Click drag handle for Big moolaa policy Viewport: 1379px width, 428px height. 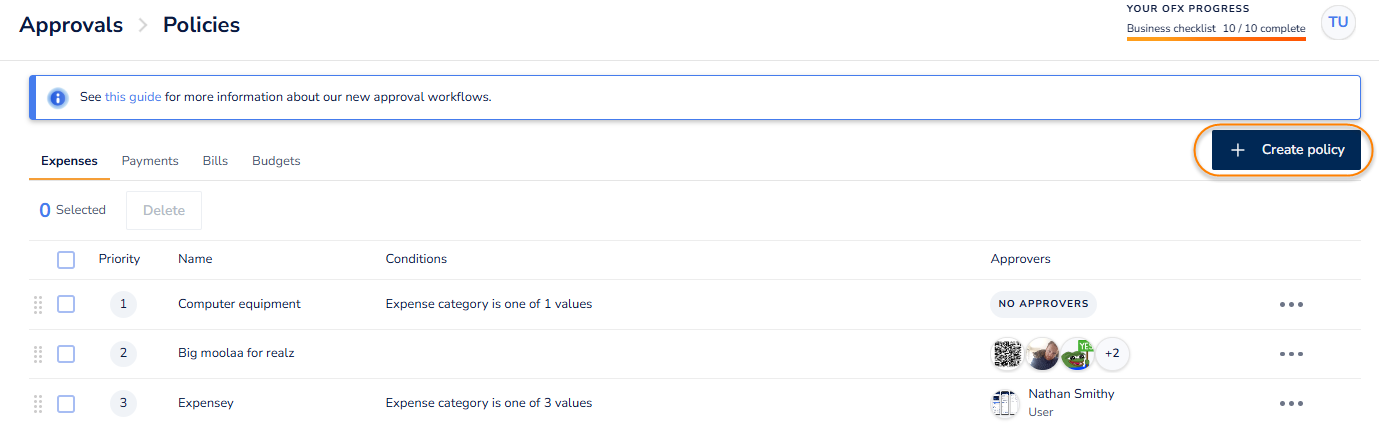[39, 354]
